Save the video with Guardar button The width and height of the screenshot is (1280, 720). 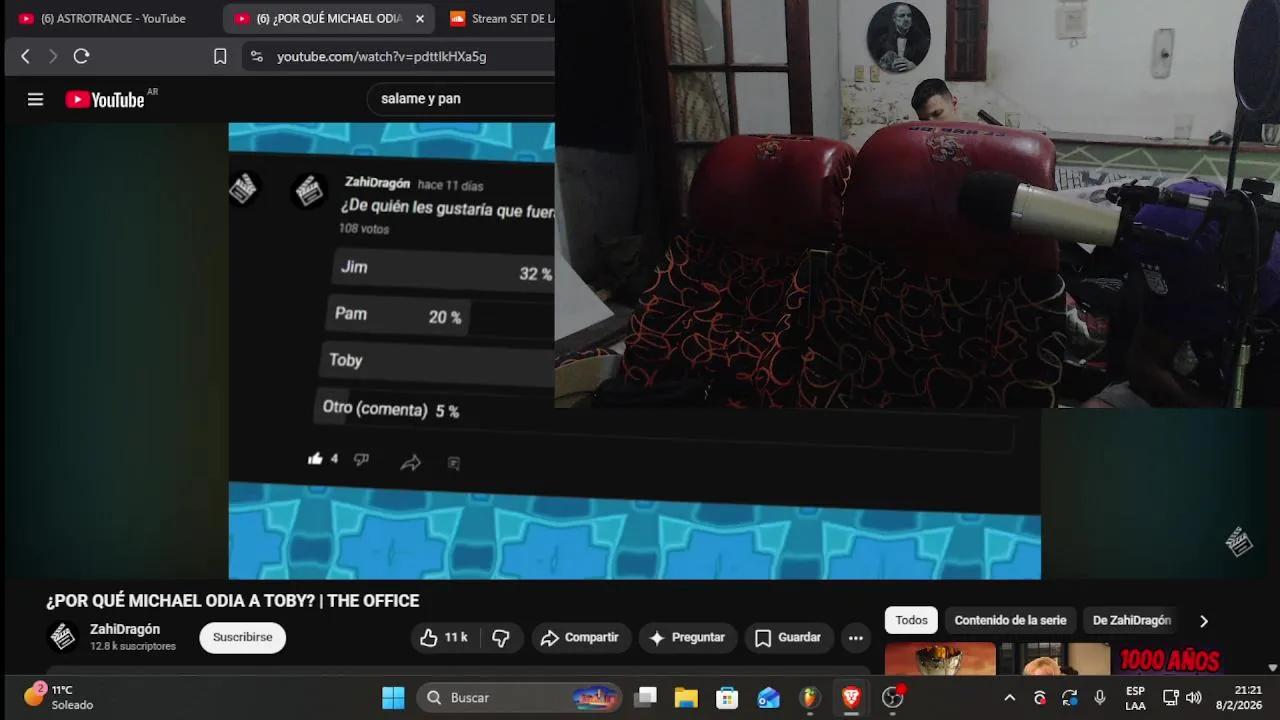(788, 637)
